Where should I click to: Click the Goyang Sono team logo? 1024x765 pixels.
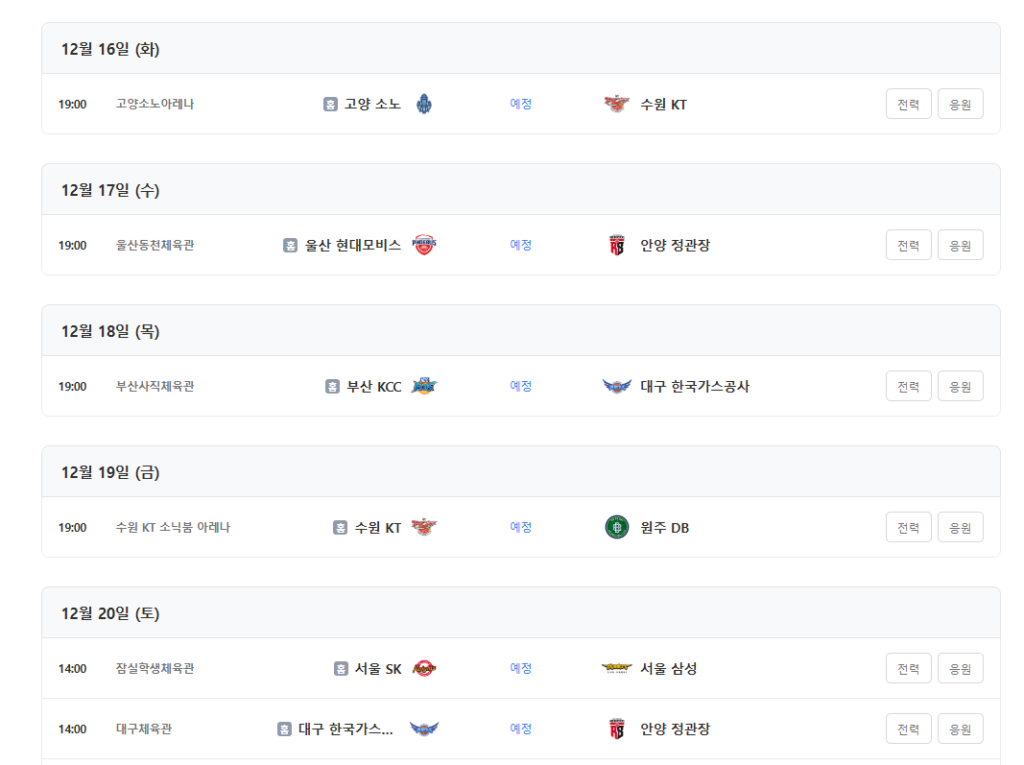point(425,103)
